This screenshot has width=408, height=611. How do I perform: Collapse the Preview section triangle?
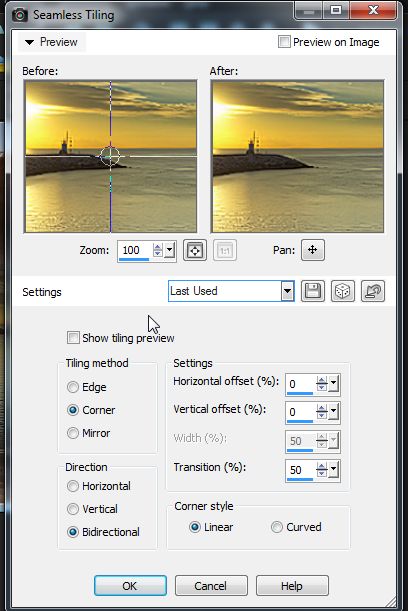[x=29, y=42]
